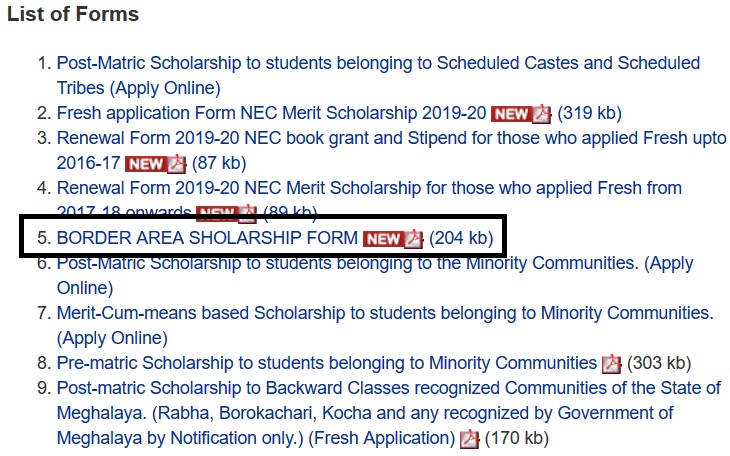Open Post-Matric Scholarship Scheduled Castes link
730x456 pixels.
pos(378,63)
